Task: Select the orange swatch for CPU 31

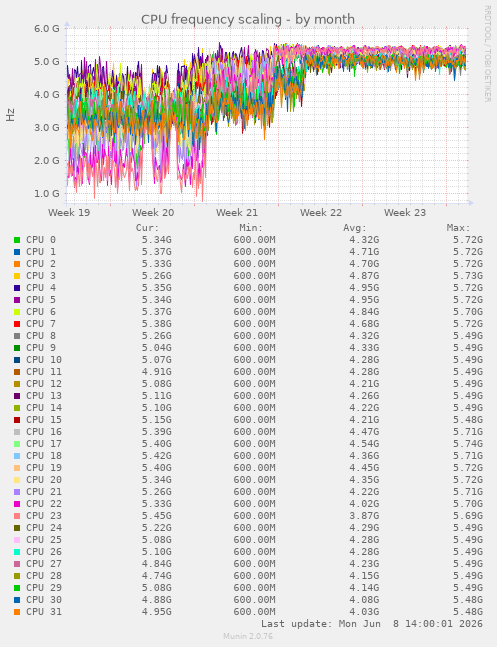Action: point(17,611)
